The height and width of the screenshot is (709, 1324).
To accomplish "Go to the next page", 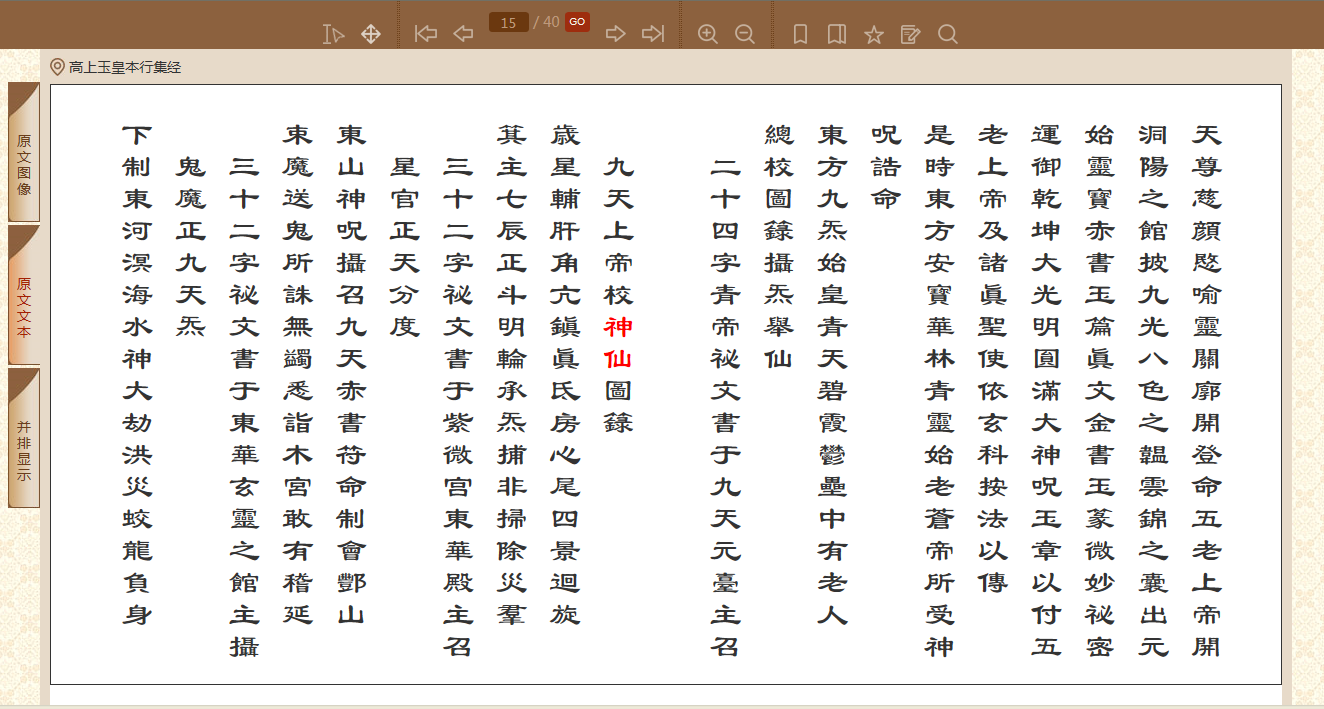I will pos(616,35).
